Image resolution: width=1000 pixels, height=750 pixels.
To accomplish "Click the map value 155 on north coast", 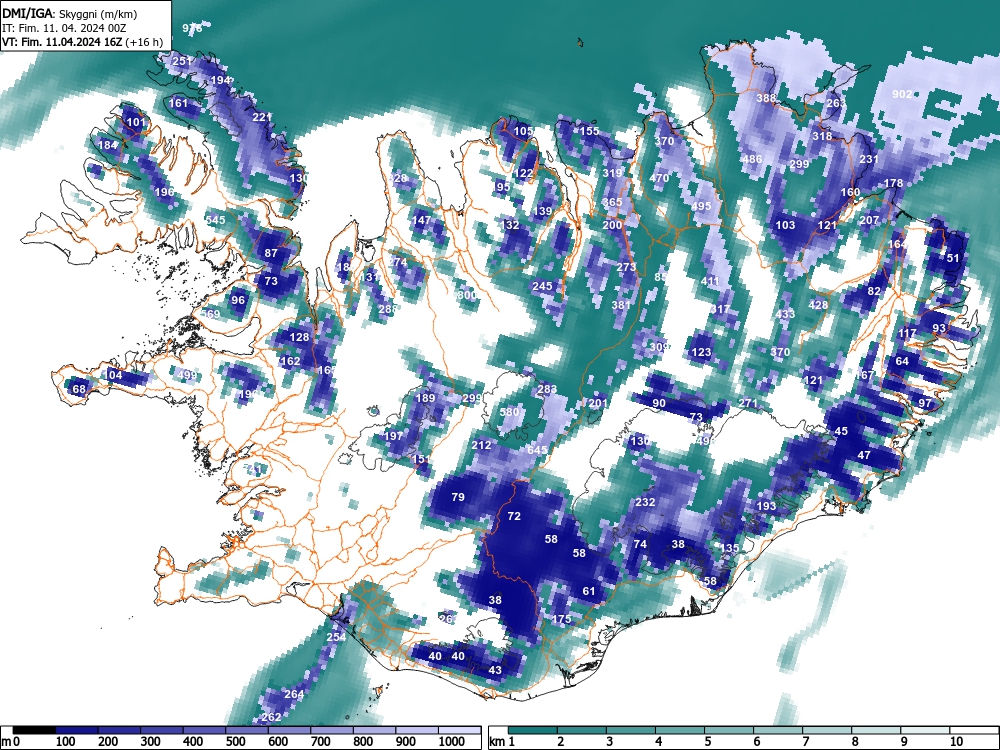I will (x=589, y=131).
